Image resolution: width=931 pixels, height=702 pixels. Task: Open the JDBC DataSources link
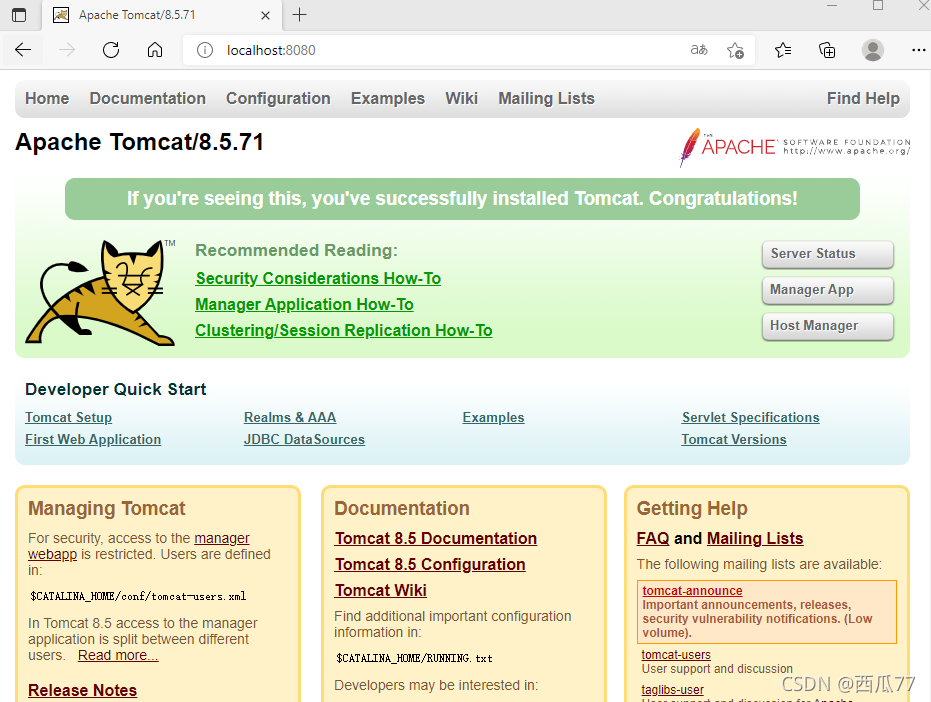pos(304,439)
